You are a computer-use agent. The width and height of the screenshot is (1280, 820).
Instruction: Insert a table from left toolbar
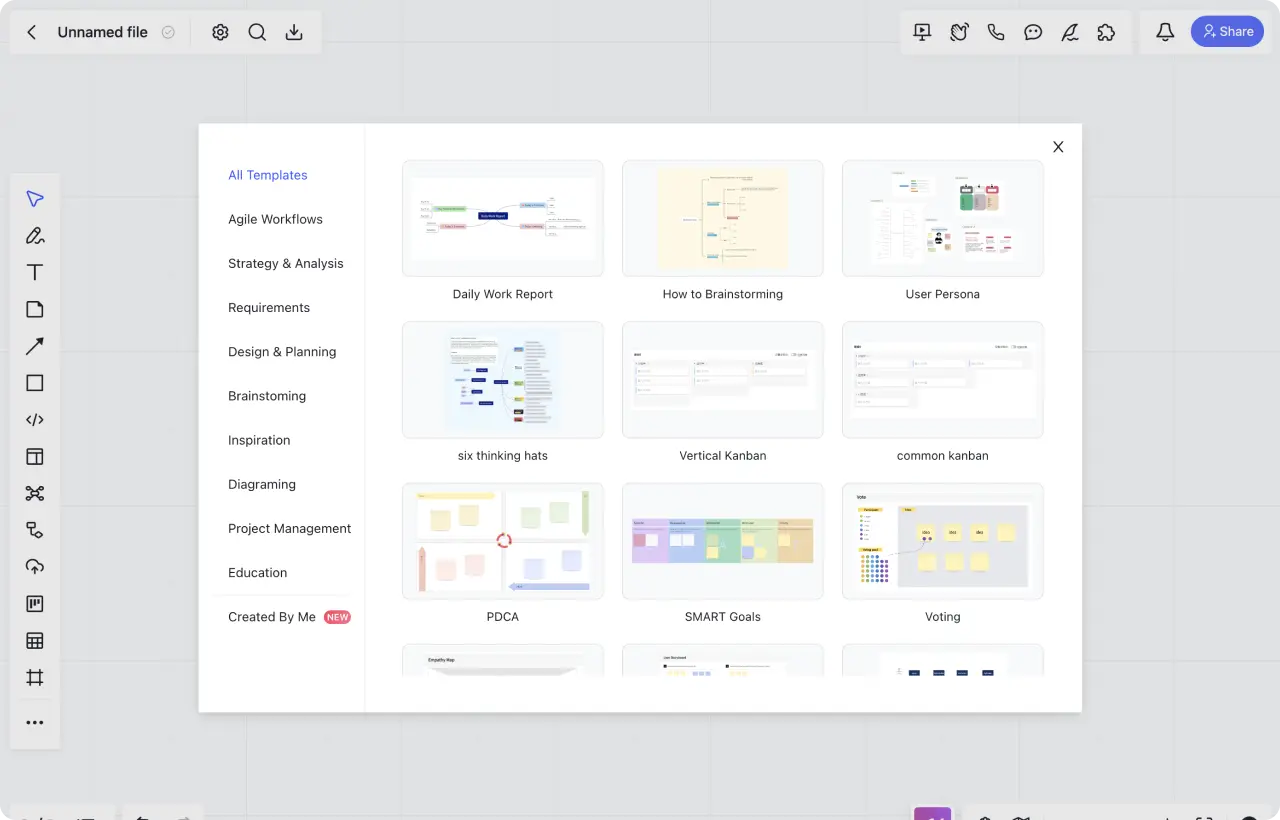pyautogui.click(x=35, y=641)
